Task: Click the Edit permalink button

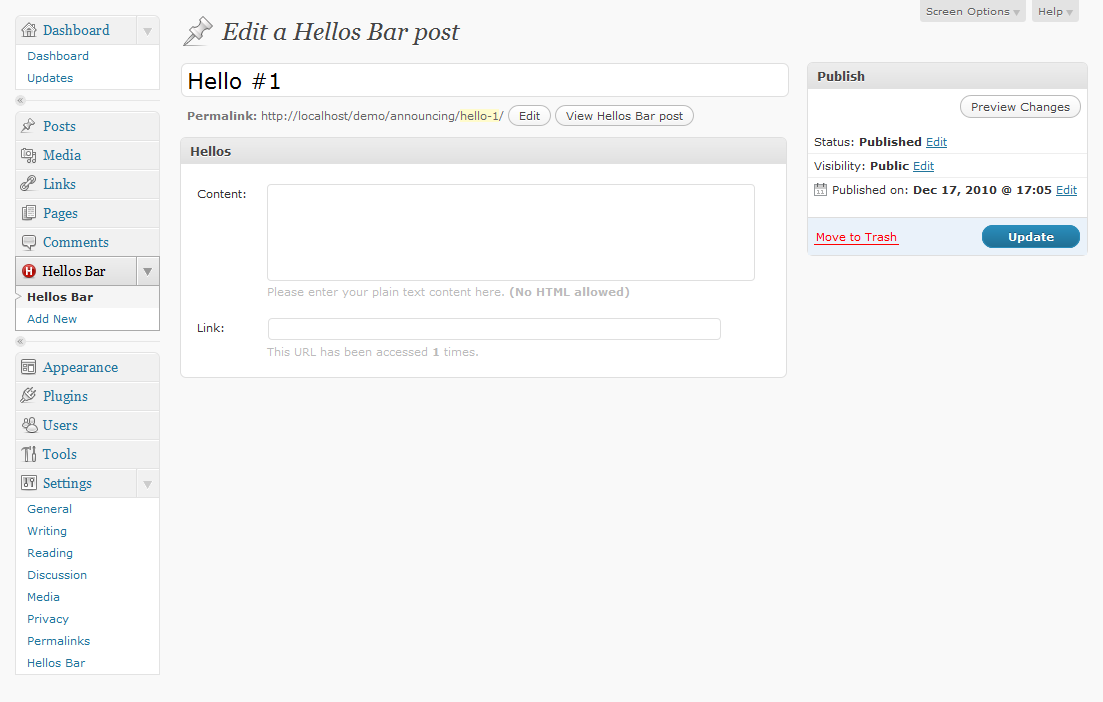Action: coord(530,116)
